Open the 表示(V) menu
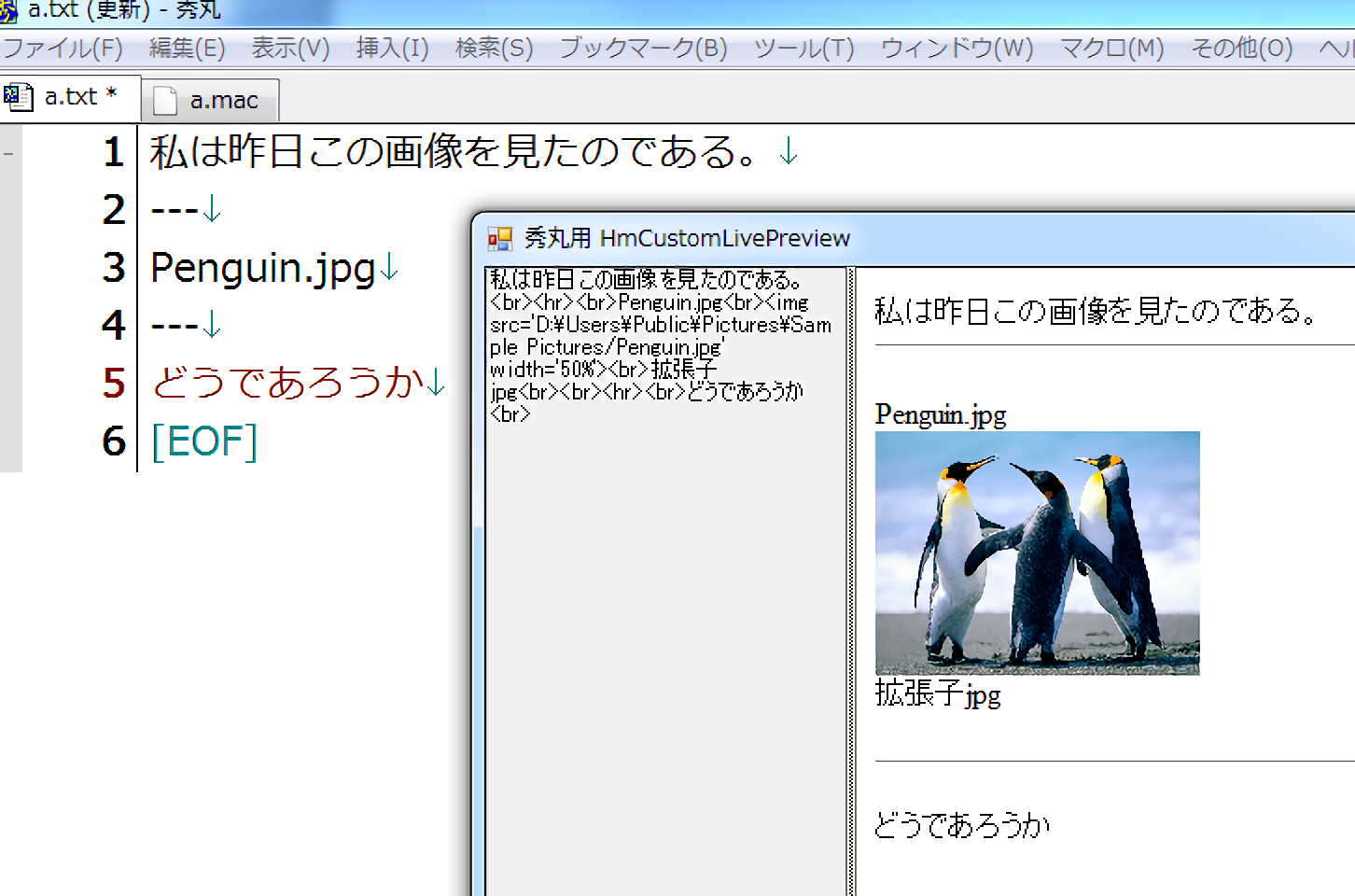 coord(289,49)
